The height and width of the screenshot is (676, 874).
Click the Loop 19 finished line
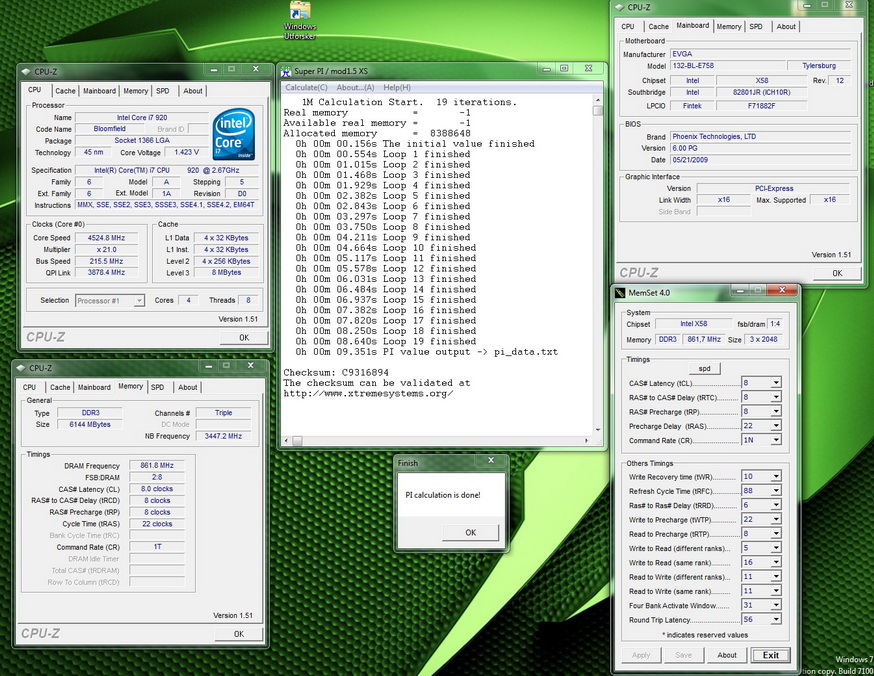click(x=386, y=342)
